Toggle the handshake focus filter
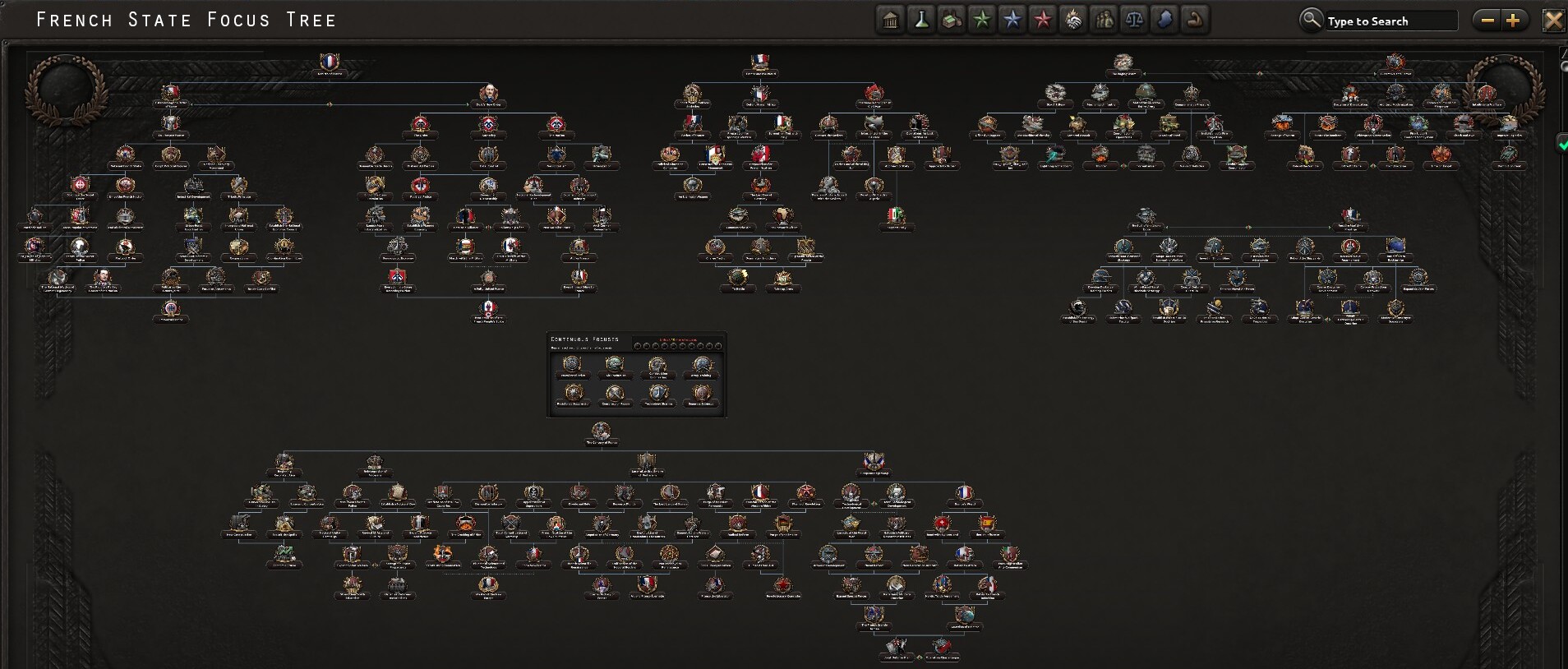This screenshot has height=669, width=1568. 1073,20
